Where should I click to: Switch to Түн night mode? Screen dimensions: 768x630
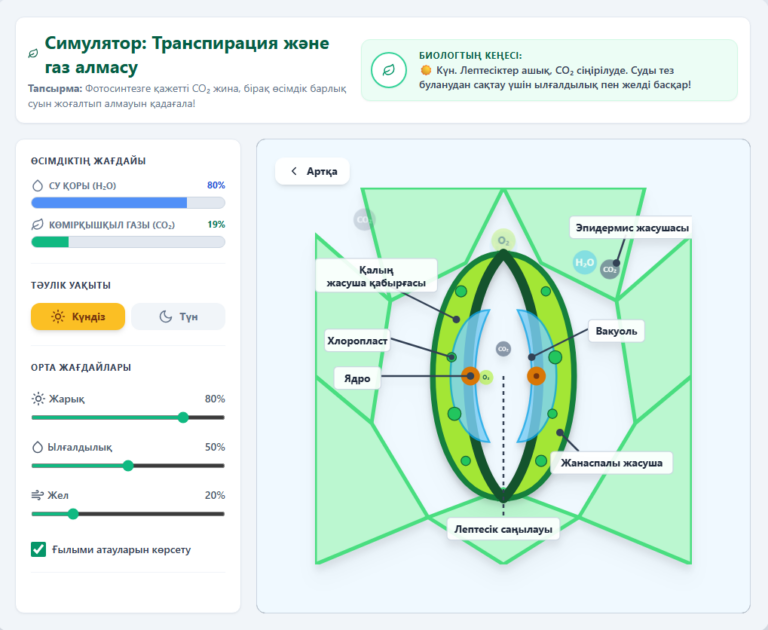tap(178, 316)
